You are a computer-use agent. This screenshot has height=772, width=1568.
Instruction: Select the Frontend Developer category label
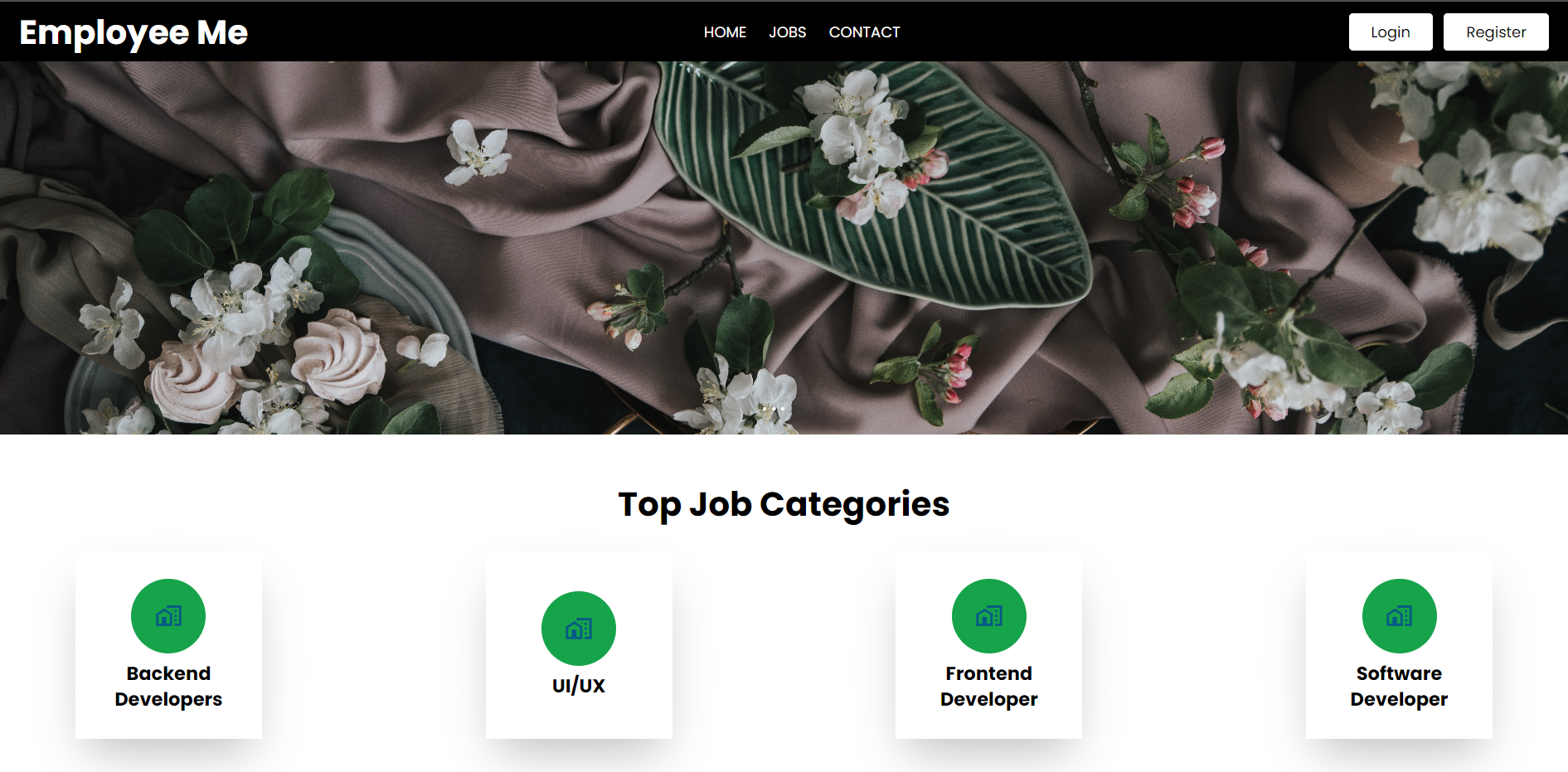(x=989, y=686)
